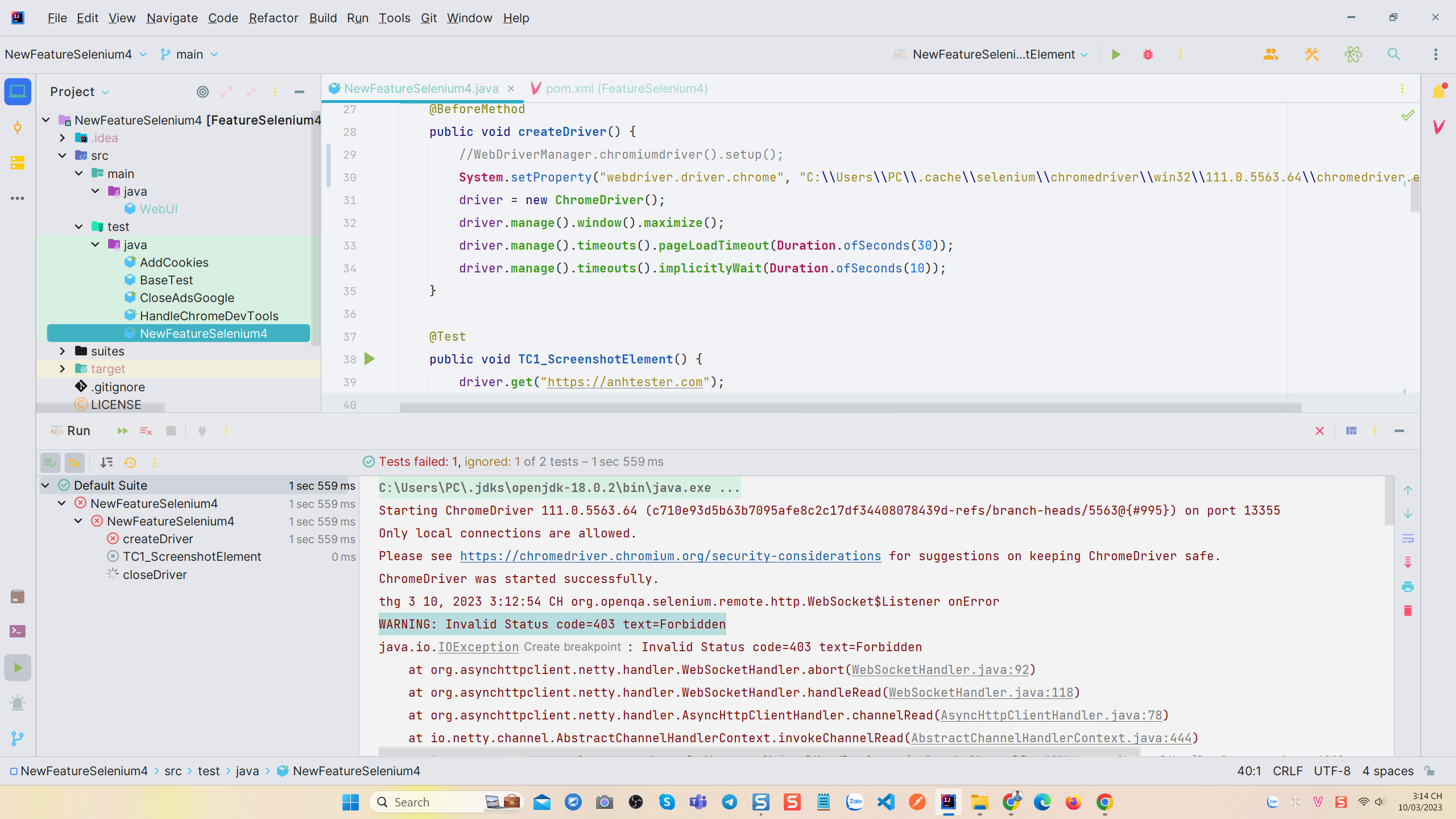The image size is (1456, 819).
Task: Open AsyncHttpClientHandler.java:78 stack link
Action: (x=1051, y=715)
